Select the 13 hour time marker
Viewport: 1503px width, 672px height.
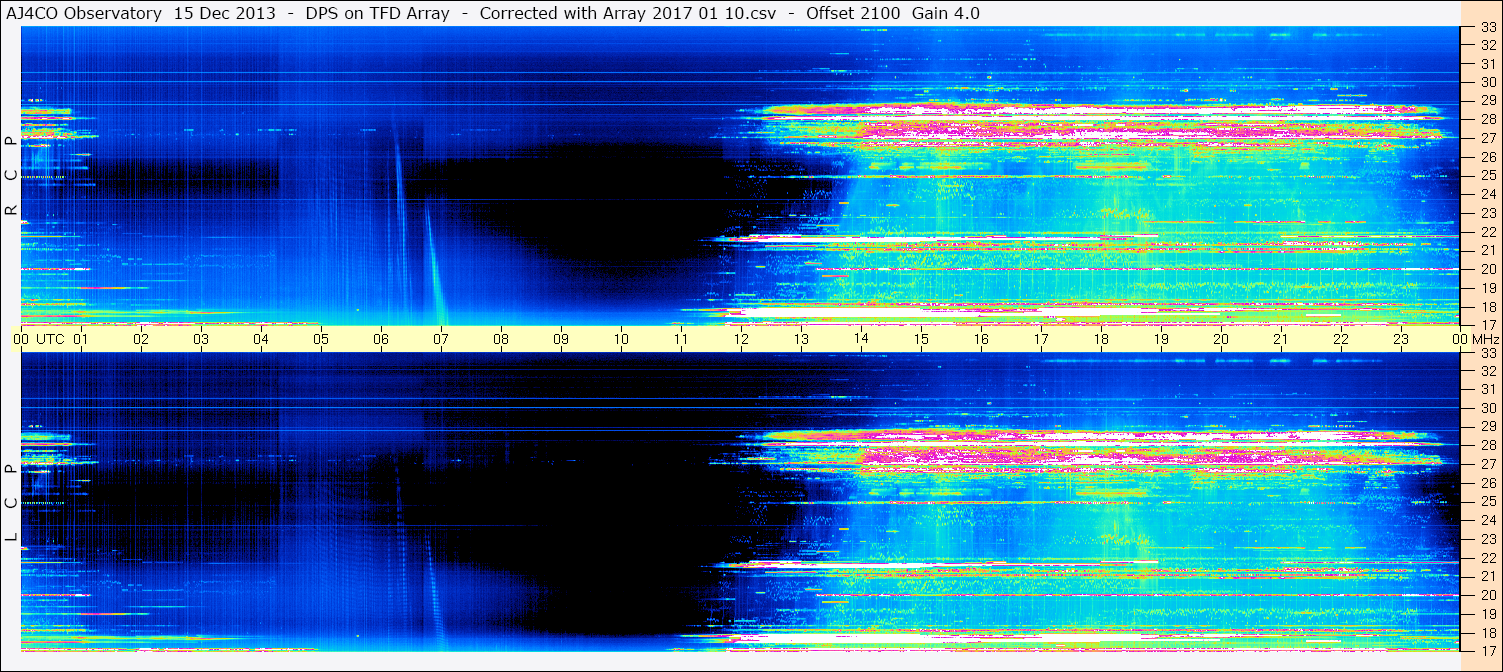coord(801,339)
